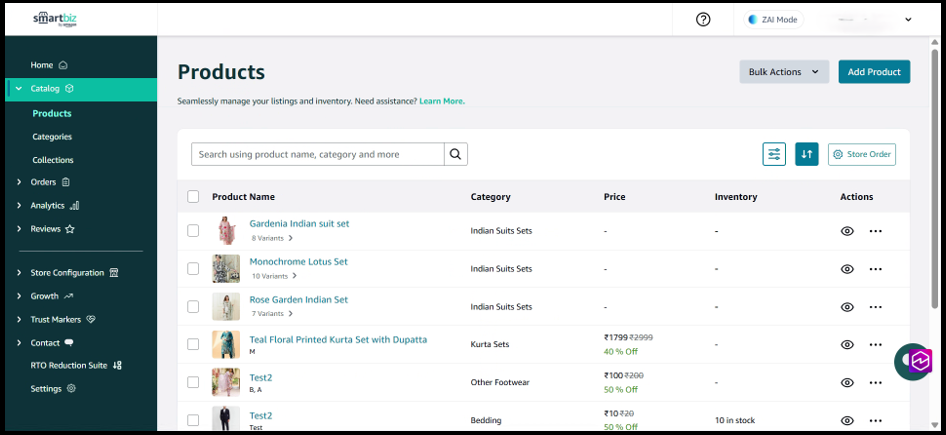Open the Bulk Actions dropdown
This screenshot has height=435, width=946.
pyautogui.click(x=784, y=72)
